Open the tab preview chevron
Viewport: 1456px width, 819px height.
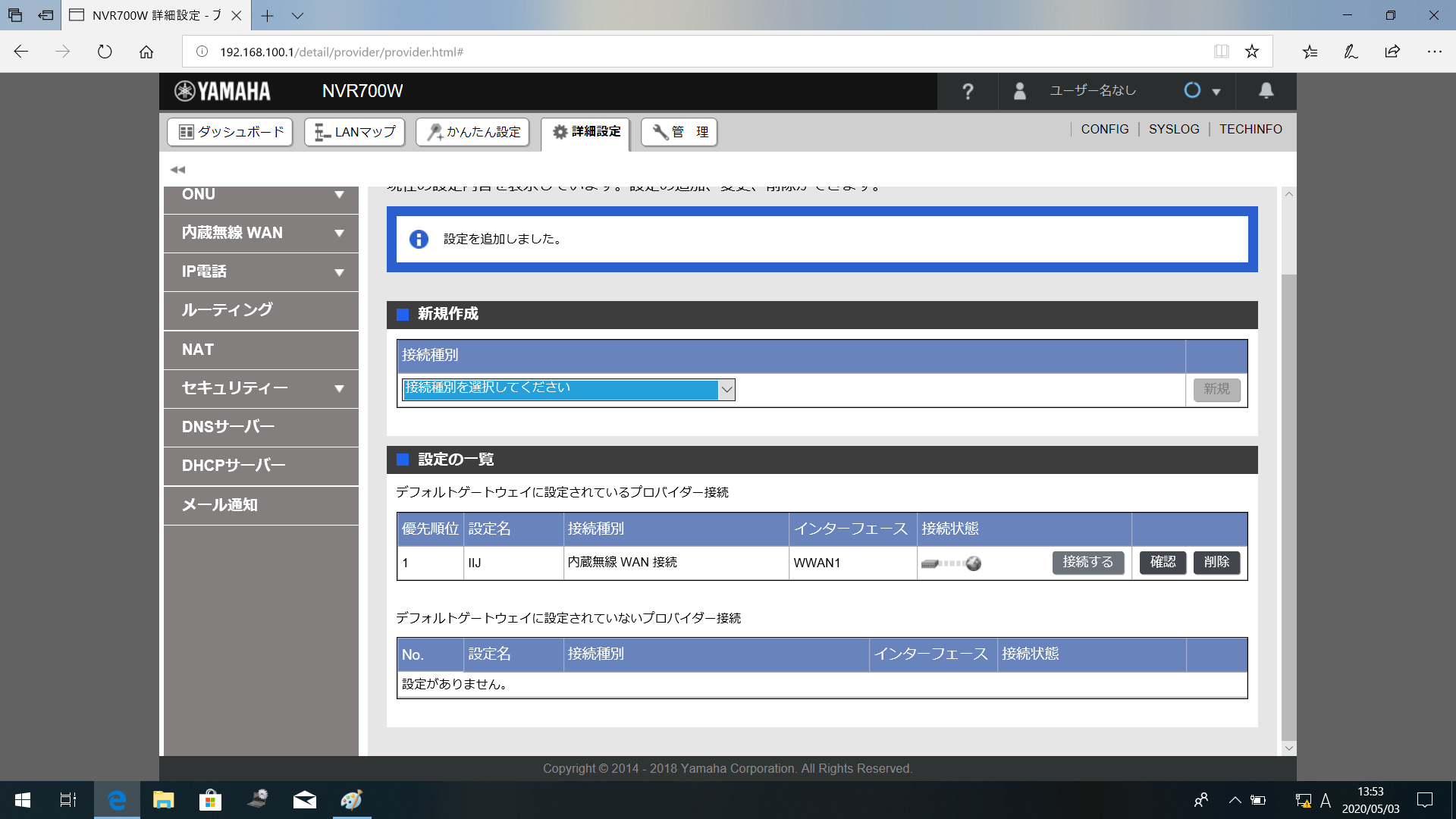(x=297, y=15)
